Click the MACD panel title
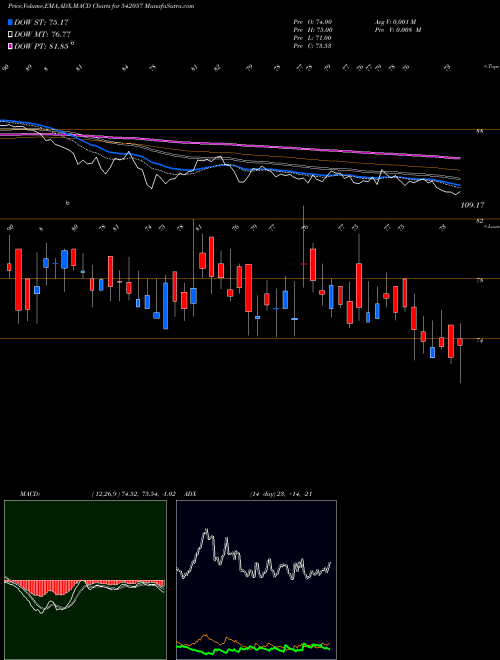 29,494
